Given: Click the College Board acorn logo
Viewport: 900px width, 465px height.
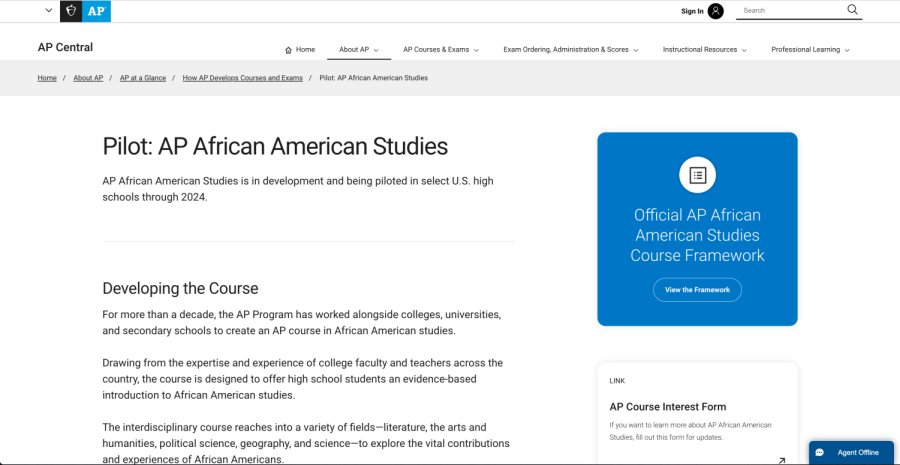Looking at the screenshot, I should point(71,11).
